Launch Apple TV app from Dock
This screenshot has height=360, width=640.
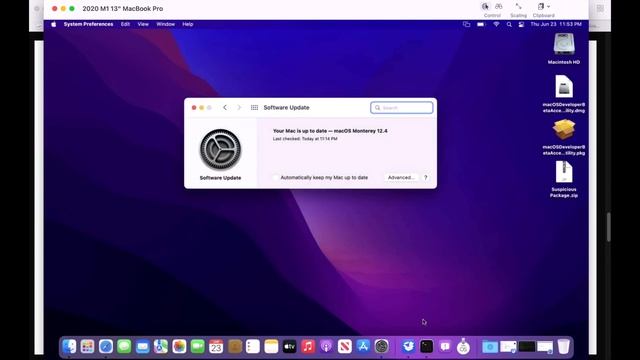pyautogui.click(x=289, y=347)
